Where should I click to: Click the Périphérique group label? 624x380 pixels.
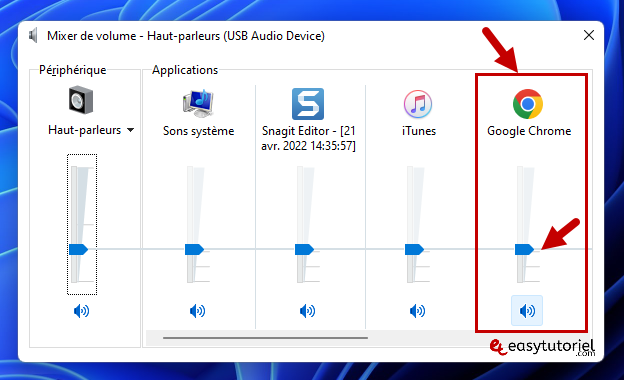point(72,70)
